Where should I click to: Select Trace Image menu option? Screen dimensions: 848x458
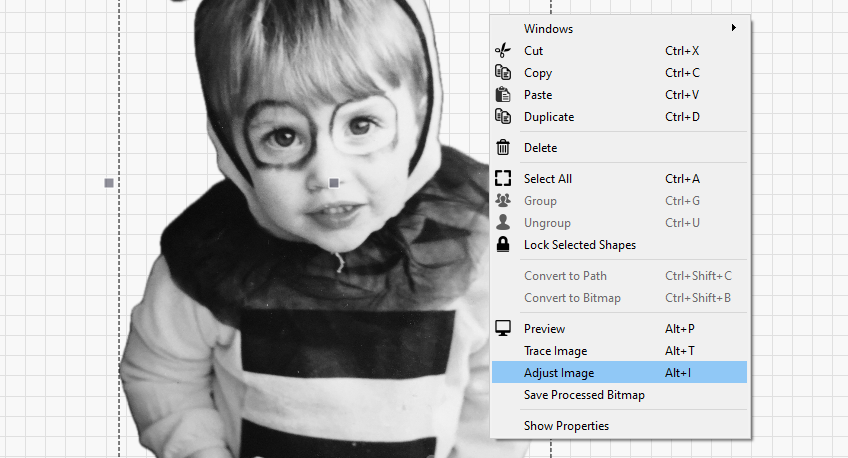coord(555,351)
